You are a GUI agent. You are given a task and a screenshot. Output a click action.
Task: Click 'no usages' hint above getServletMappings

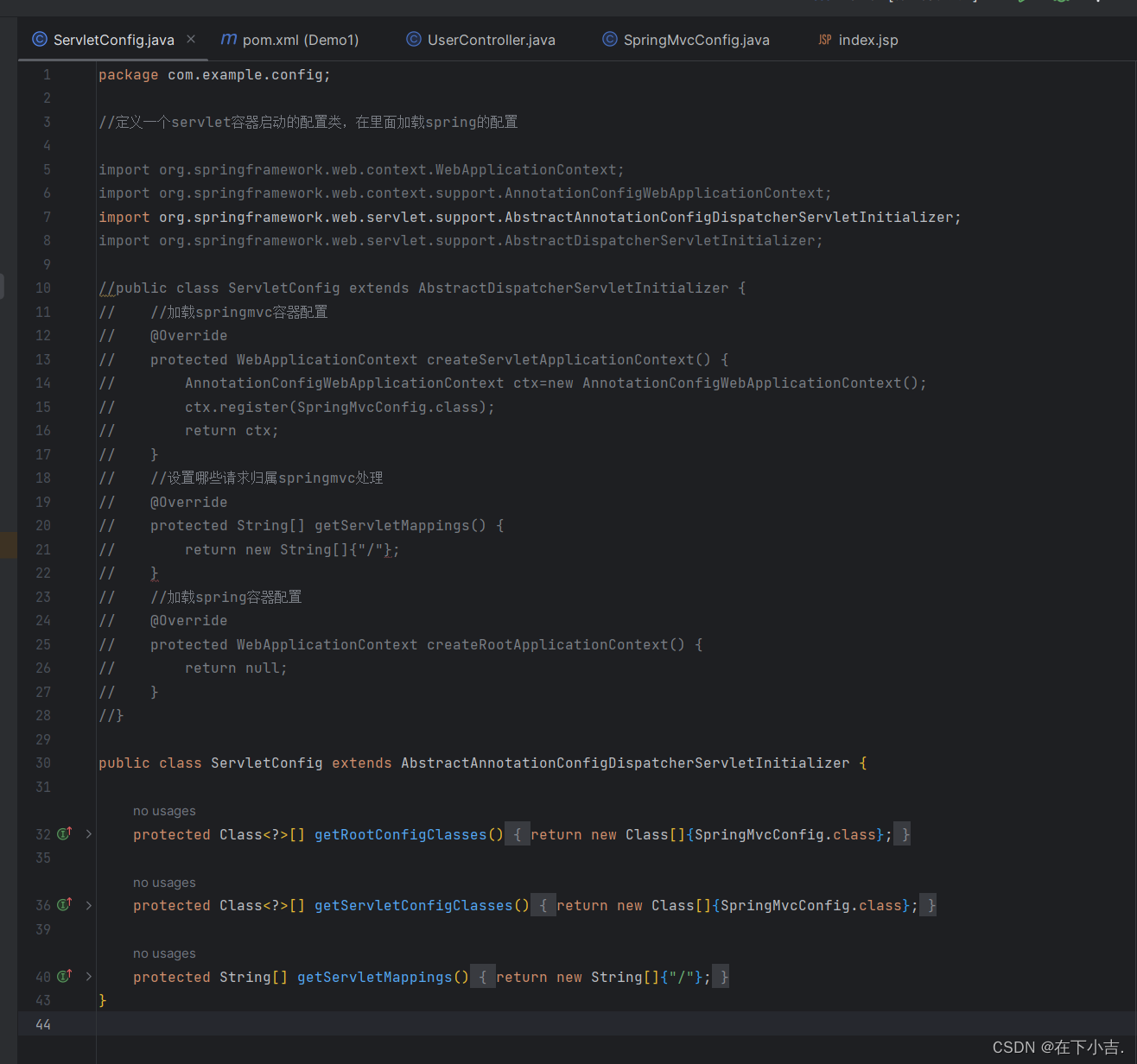pyautogui.click(x=164, y=953)
